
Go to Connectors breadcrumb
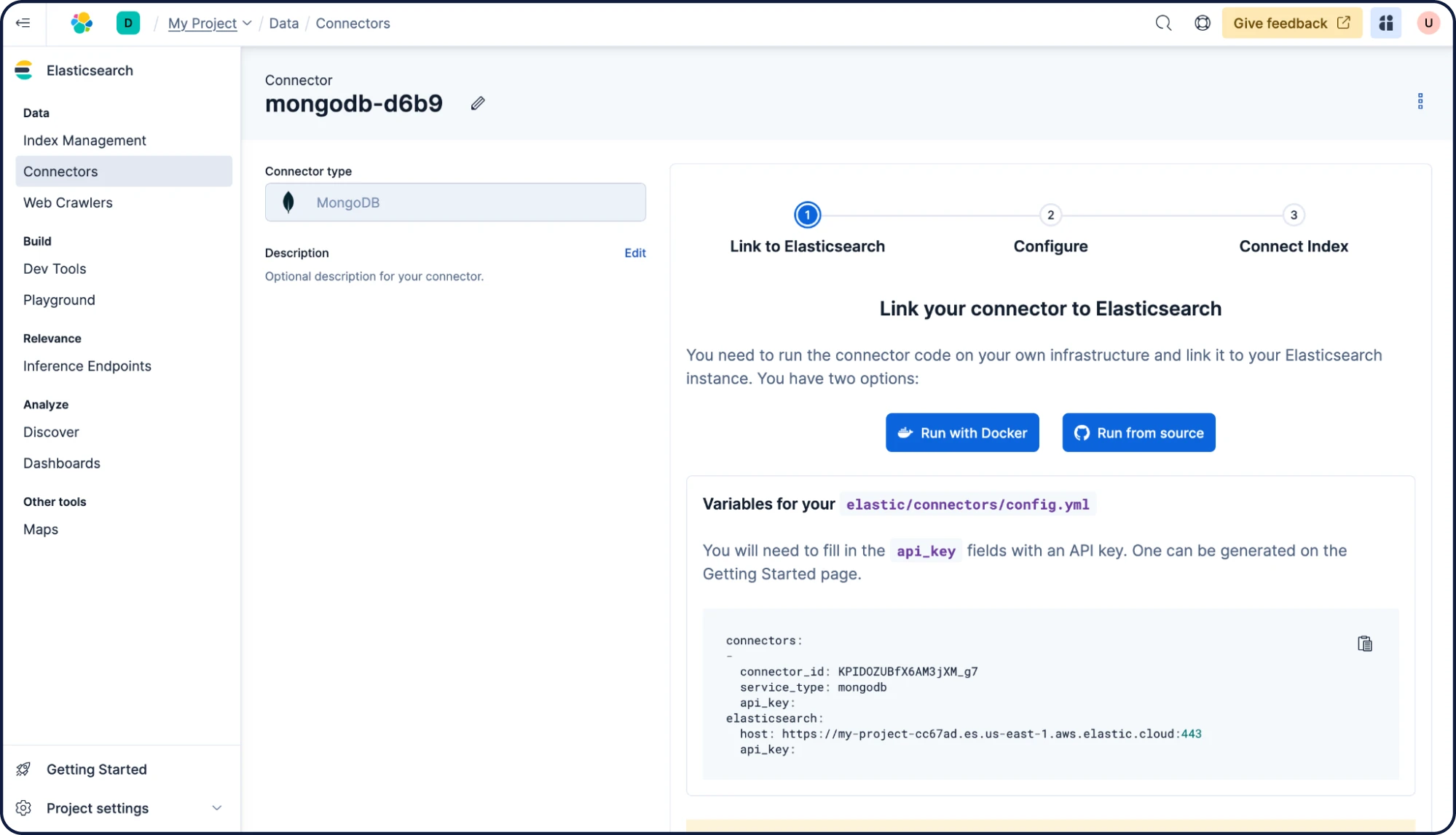coord(353,23)
